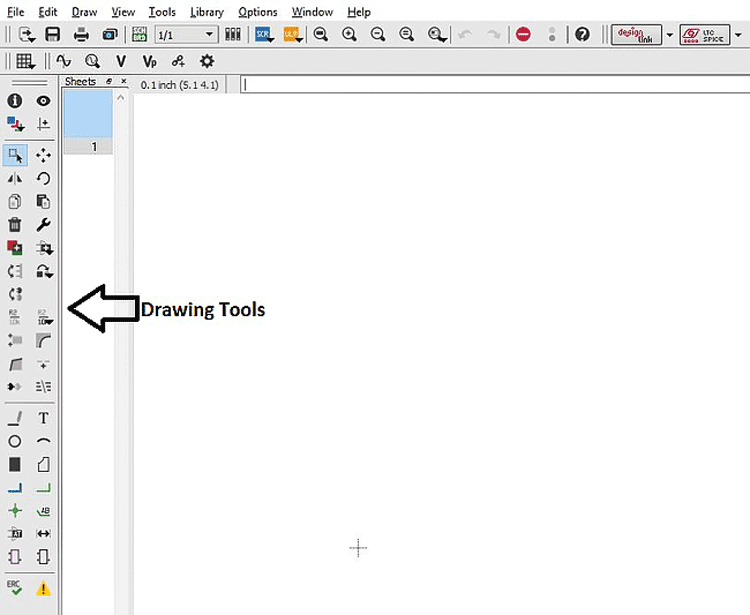
Task: Print the schematic
Action: coord(81,35)
